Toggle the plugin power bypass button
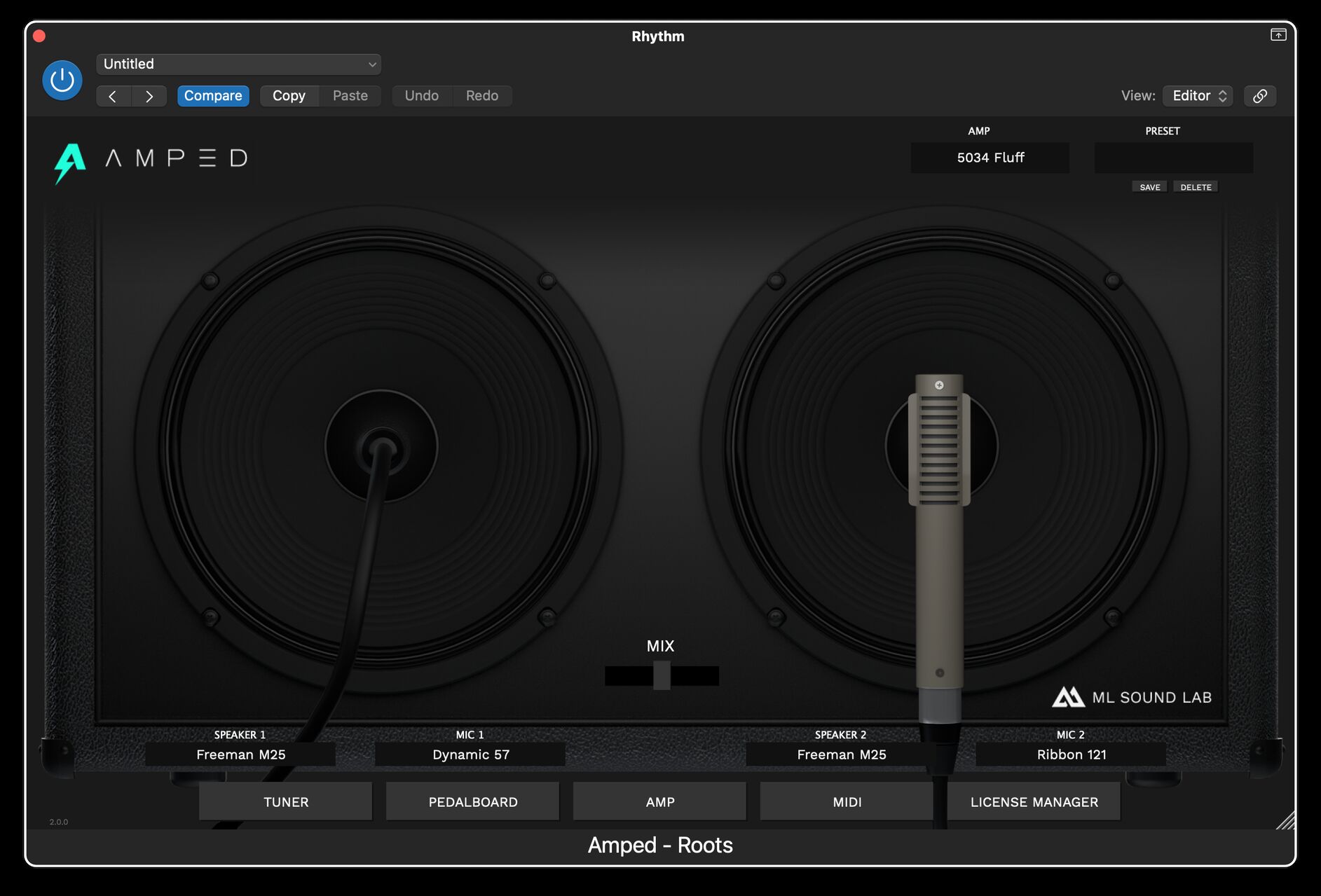The height and width of the screenshot is (896, 1321). [x=62, y=80]
